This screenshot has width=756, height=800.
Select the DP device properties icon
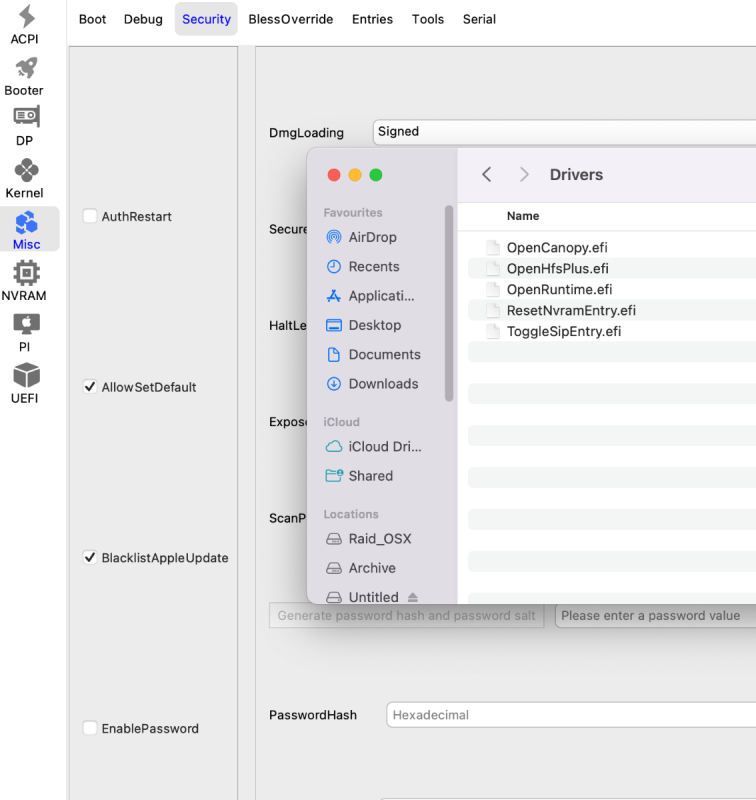tap(27, 116)
